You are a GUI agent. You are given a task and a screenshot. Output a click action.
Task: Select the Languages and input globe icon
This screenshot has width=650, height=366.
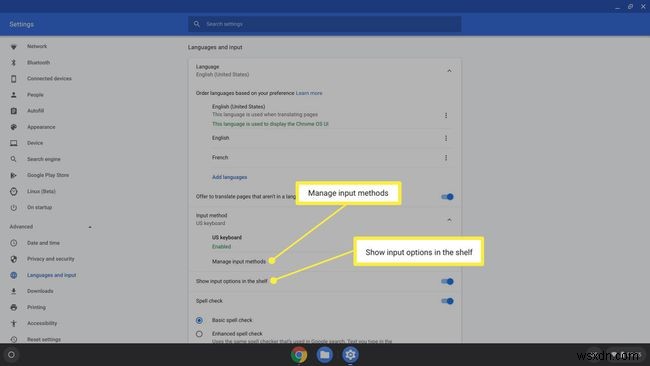(x=13, y=275)
